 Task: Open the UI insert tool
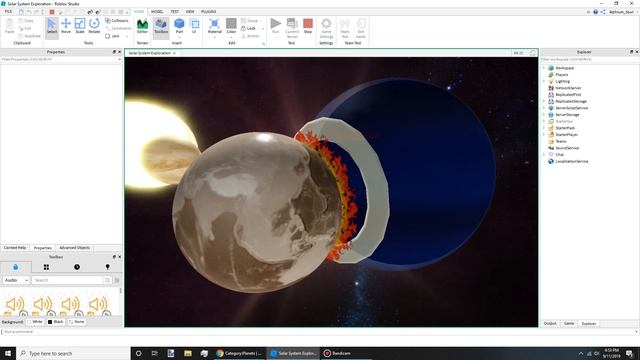[195, 27]
